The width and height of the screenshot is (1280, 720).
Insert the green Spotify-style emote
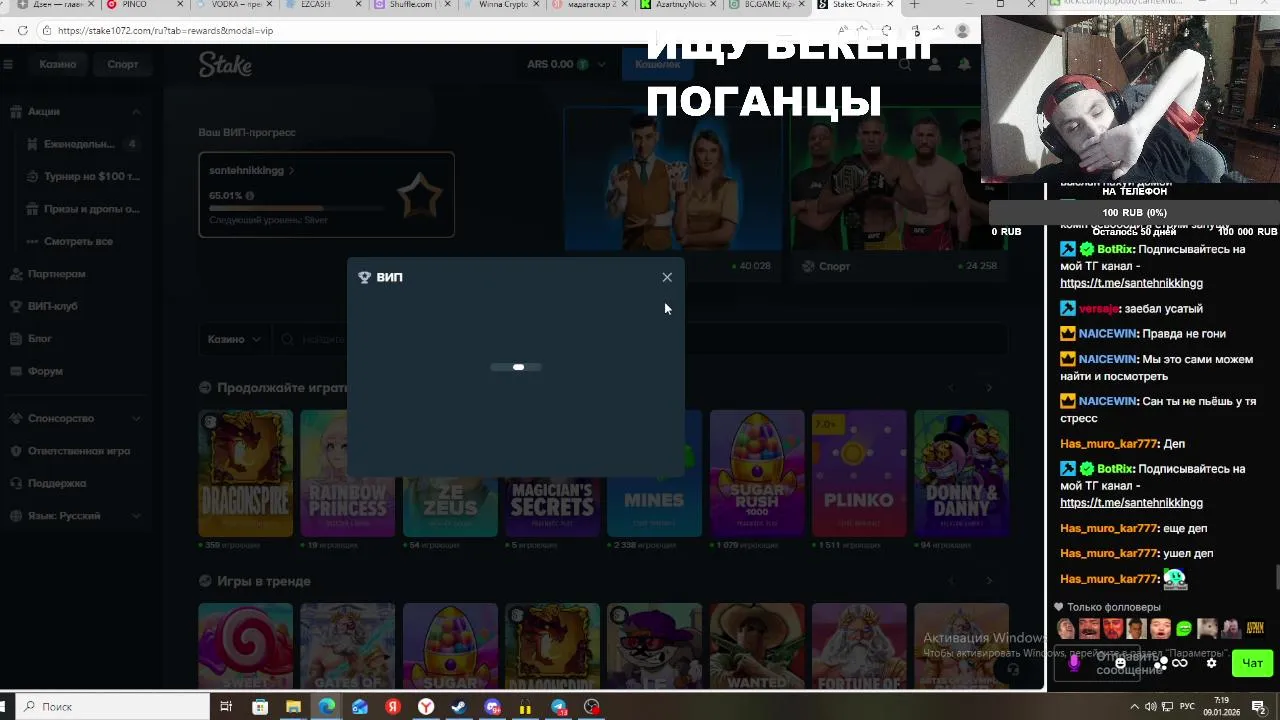(1184, 629)
